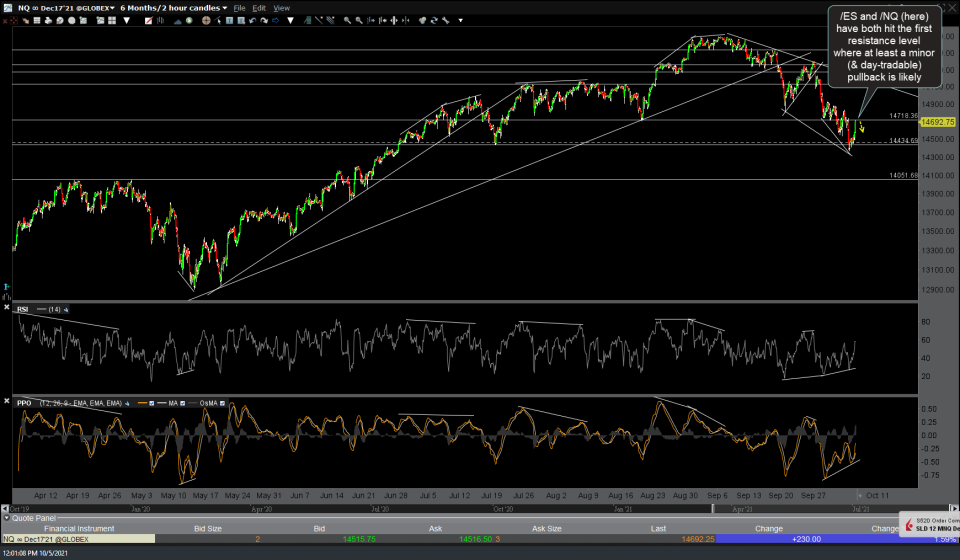This screenshot has height=560, width=960.
Task: Open the four-pane grid layout icon
Action: coord(112,20)
